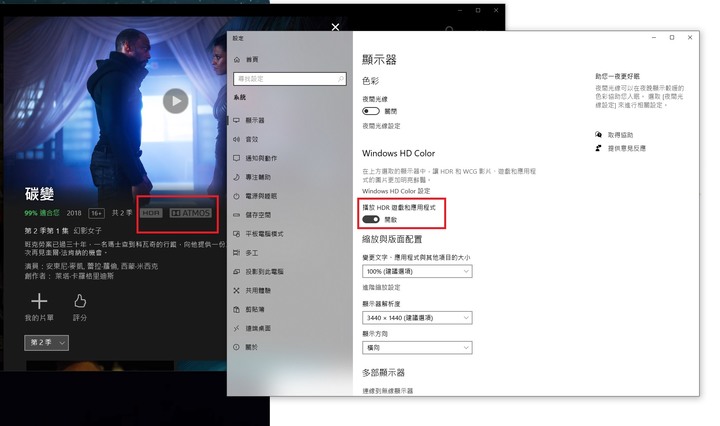Click the Dolby ATMOS badge
Viewport: 720px width, 426px height.
[x=191, y=213]
